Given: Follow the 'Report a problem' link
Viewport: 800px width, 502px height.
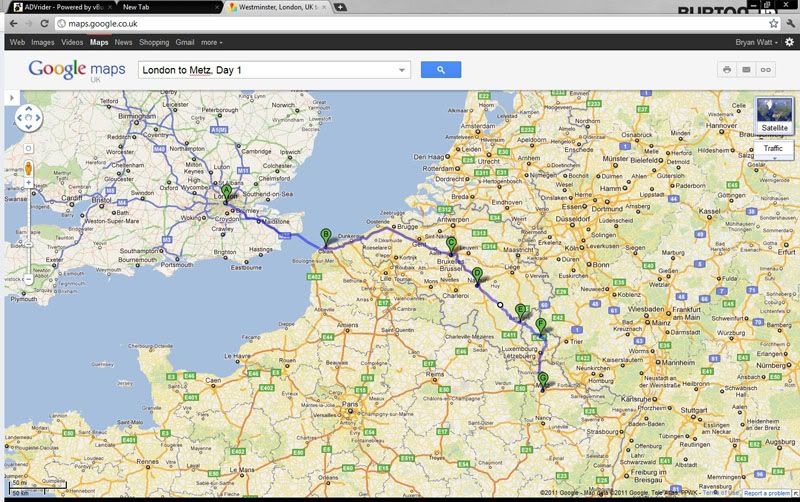Looking at the screenshot, I should pyautogui.click(x=767, y=493).
